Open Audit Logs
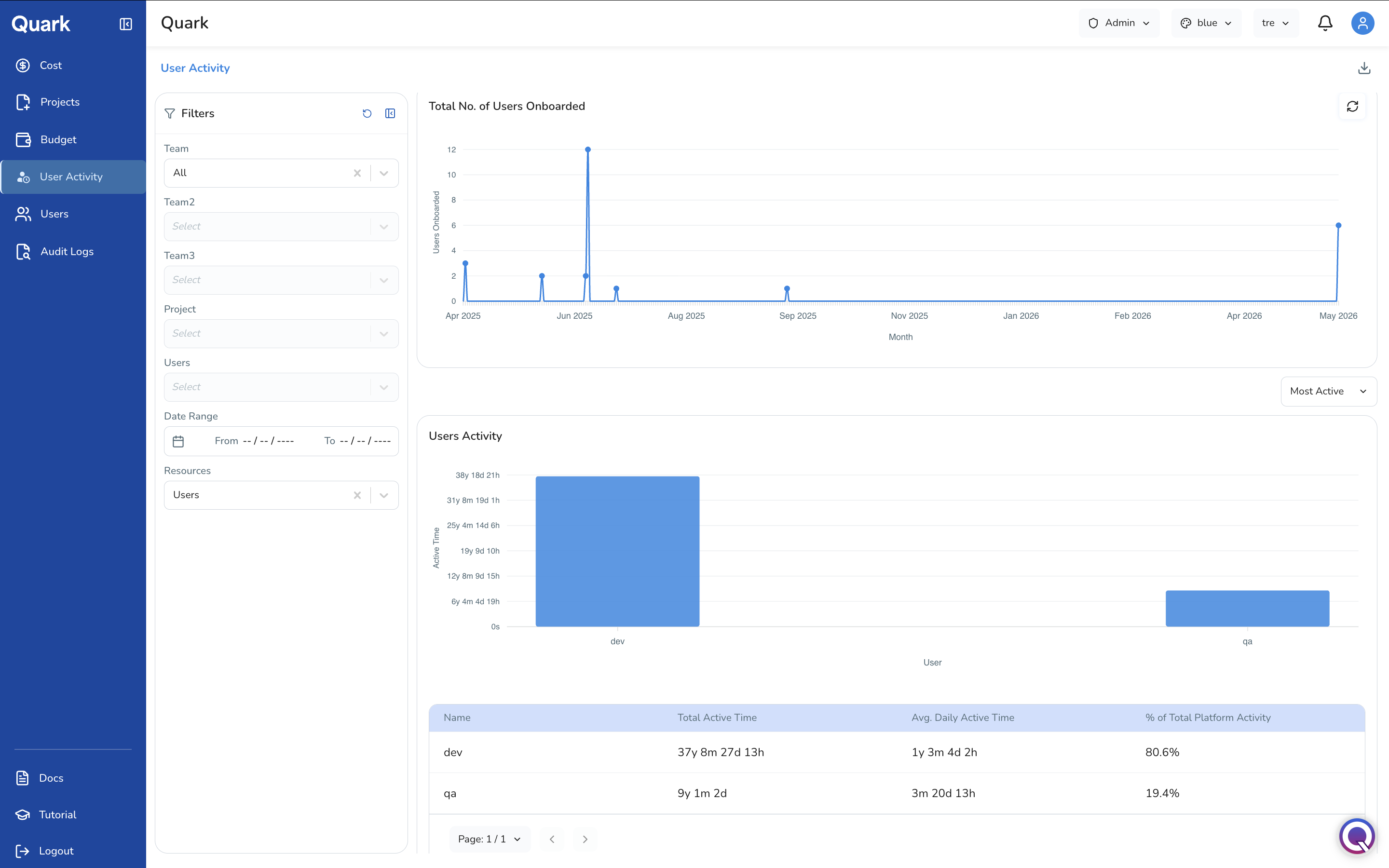The width and height of the screenshot is (1389, 868). [73, 251]
